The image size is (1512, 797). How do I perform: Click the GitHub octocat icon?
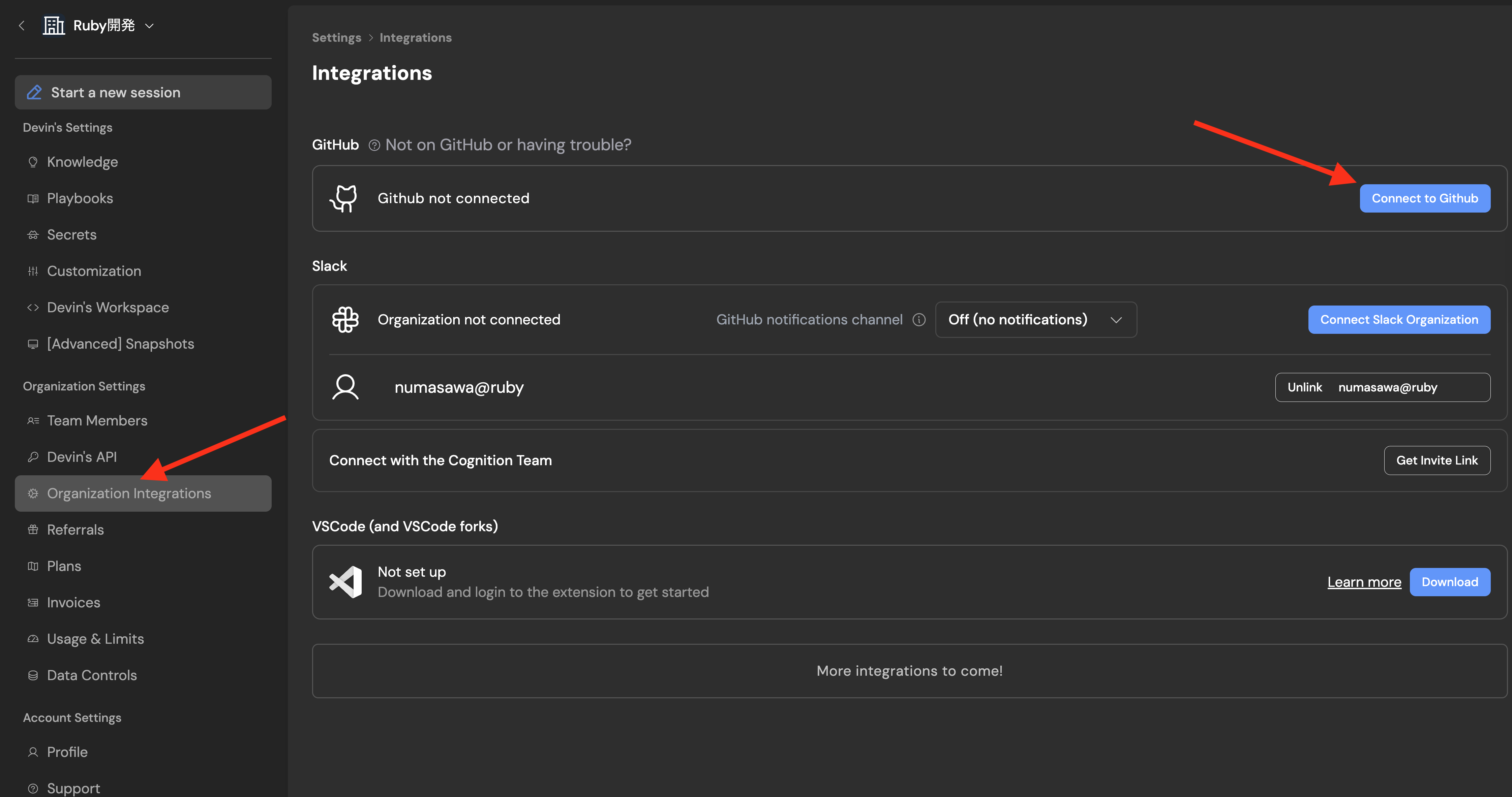344,198
